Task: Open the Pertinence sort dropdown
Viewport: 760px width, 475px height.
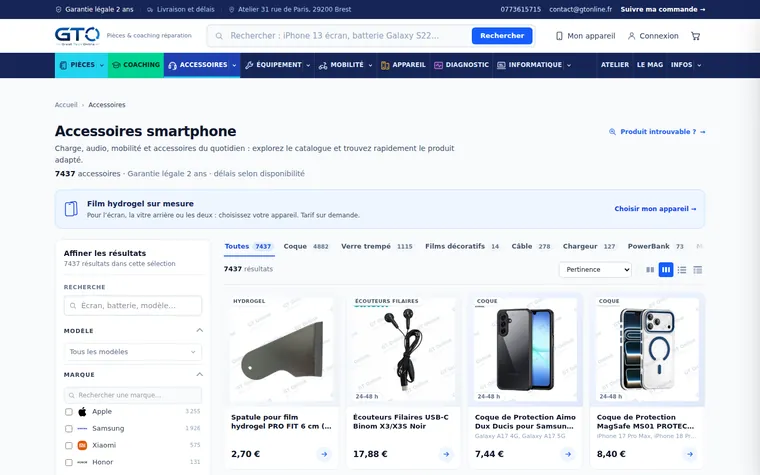Action: [x=595, y=269]
